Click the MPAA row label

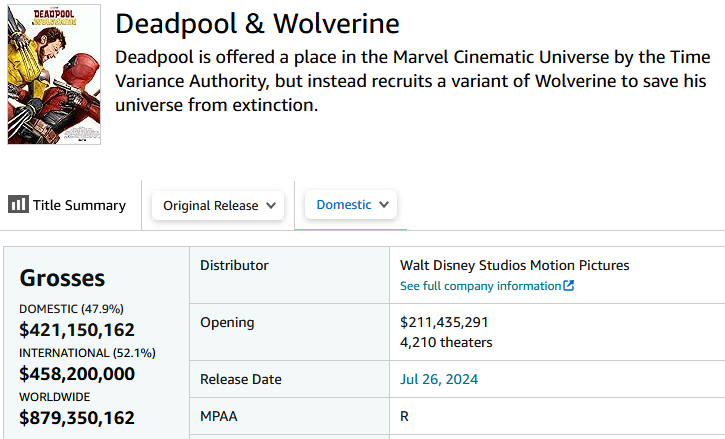pos(219,416)
